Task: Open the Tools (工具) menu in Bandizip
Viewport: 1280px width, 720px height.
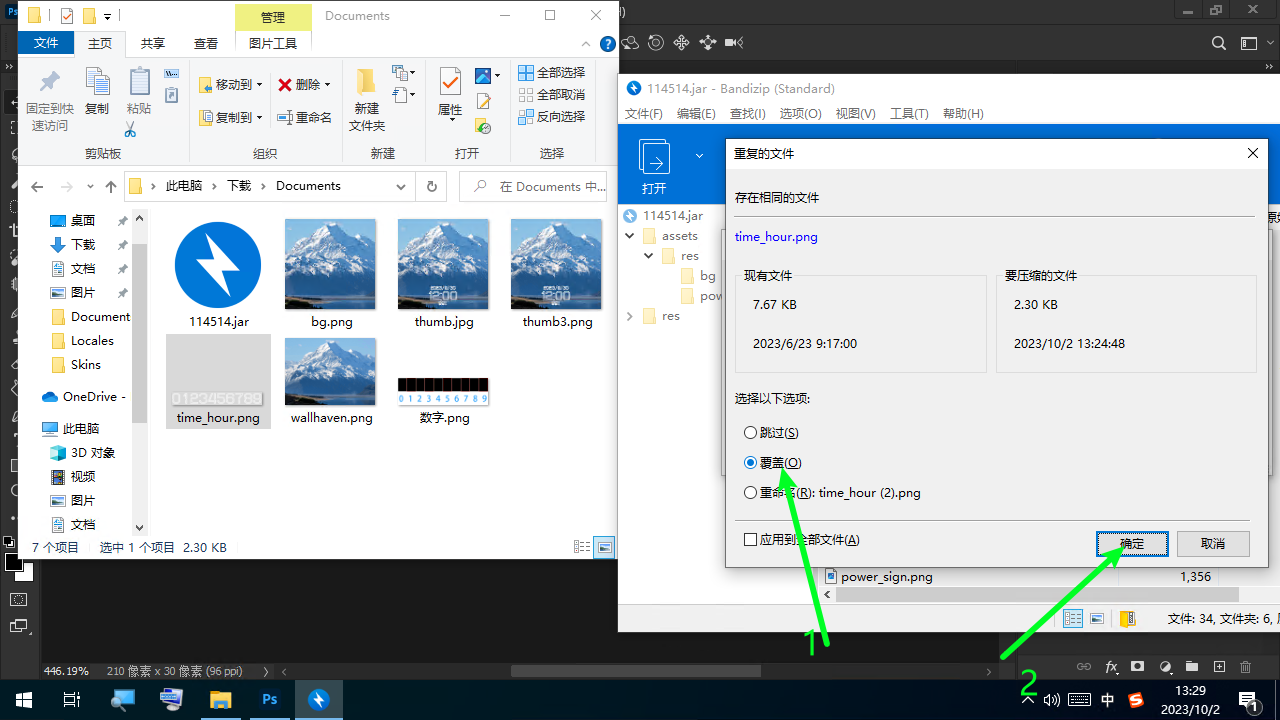Action: coord(909,114)
